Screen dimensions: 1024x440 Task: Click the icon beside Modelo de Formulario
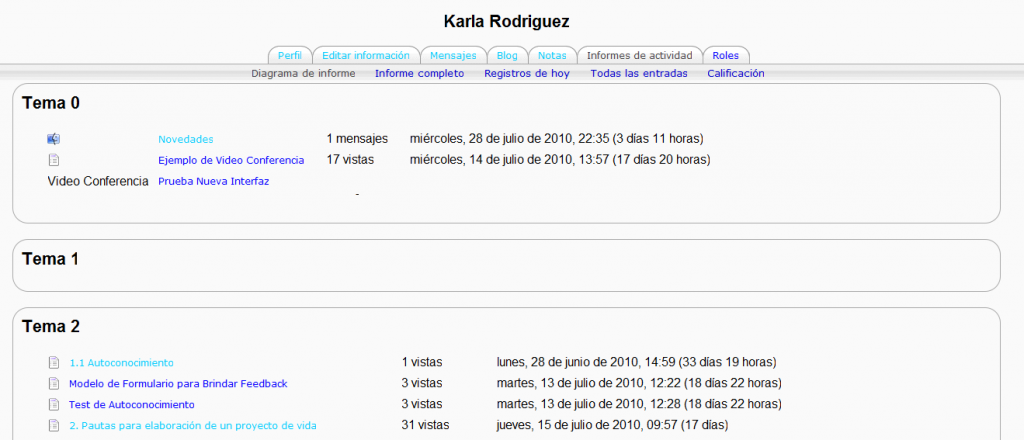pyautogui.click(x=54, y=383)
